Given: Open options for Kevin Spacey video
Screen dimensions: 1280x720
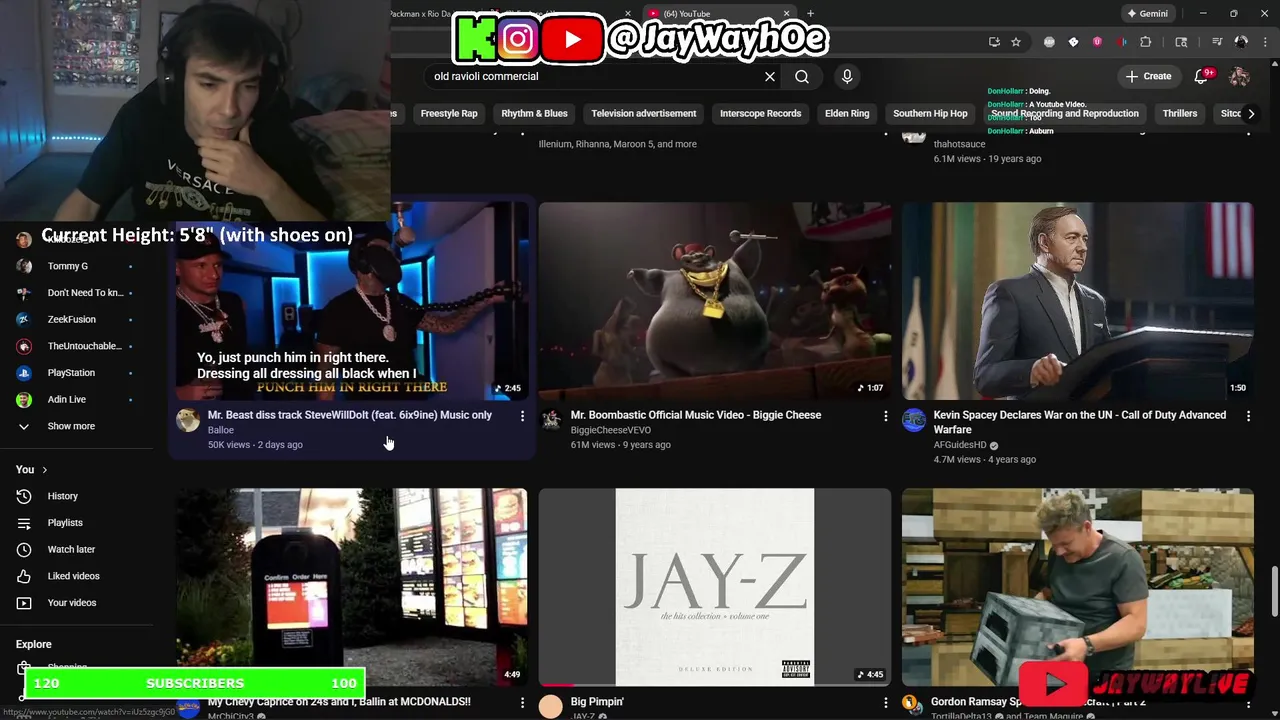Looking at the screenshot, I should 1248,416.
